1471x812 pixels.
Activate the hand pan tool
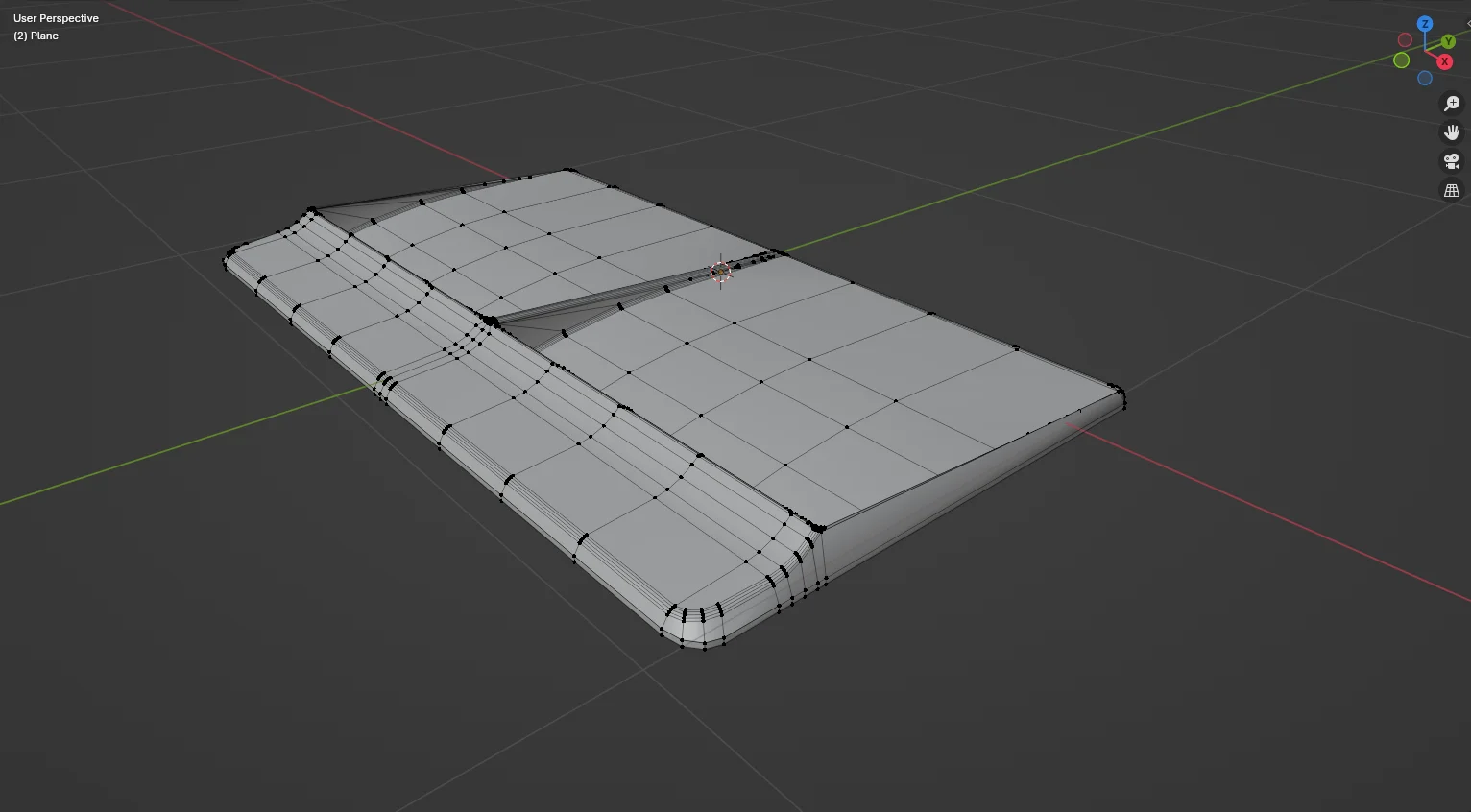tap(1451, 131)
